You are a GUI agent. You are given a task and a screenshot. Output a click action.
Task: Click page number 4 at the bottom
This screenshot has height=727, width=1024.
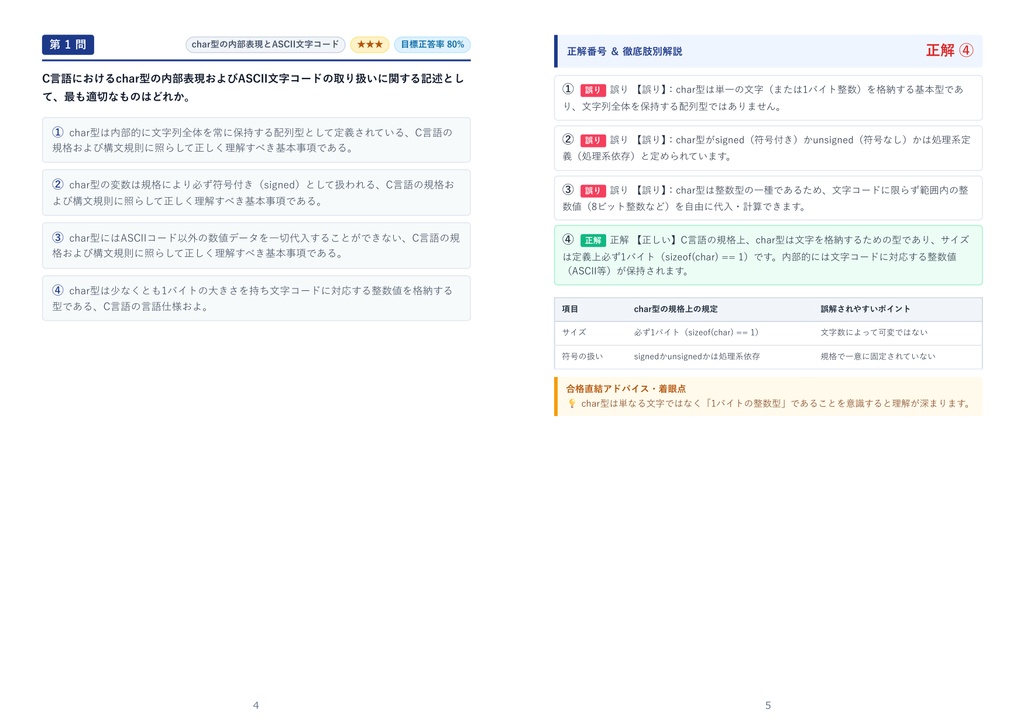pos(256,705)
